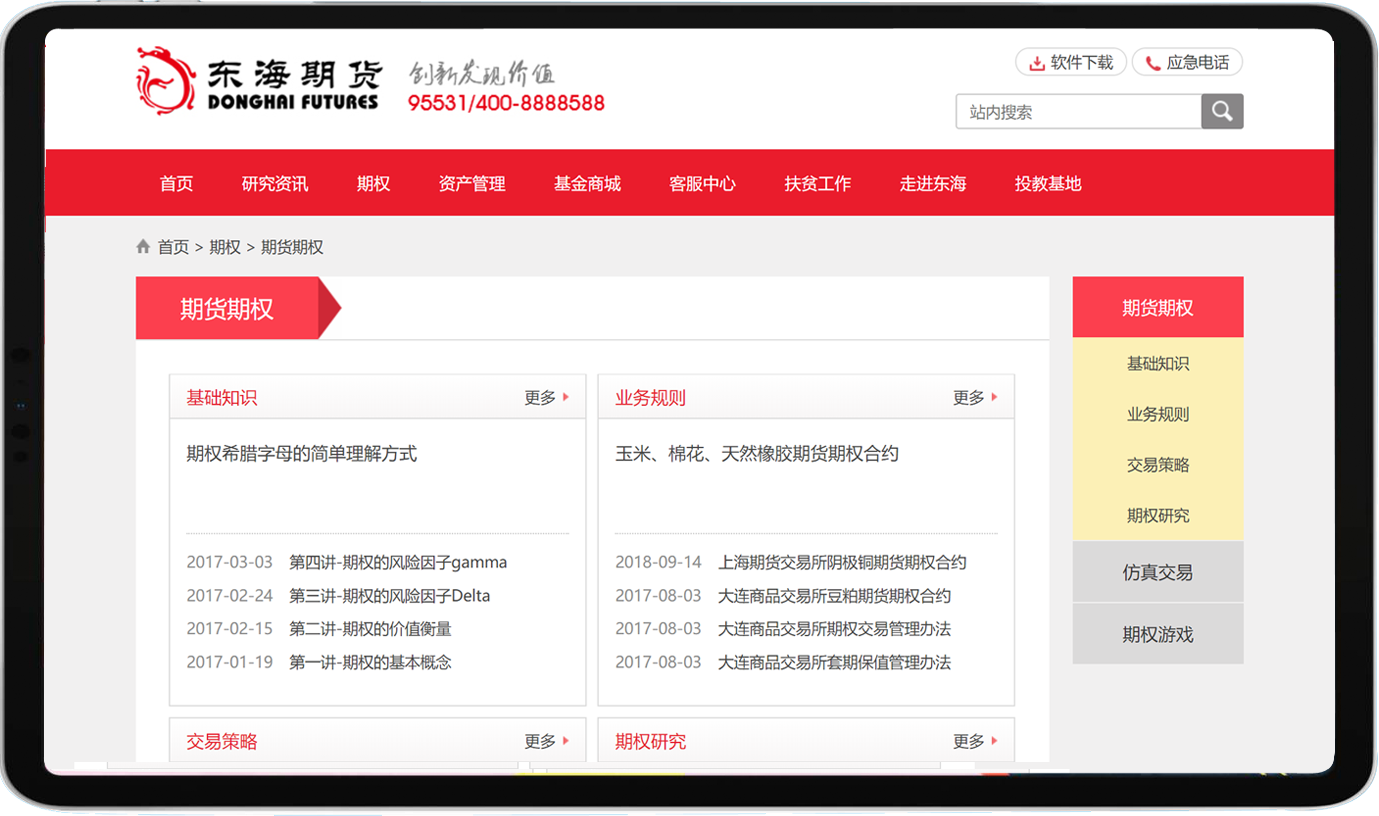
Task: Go to 基金商城 navigation item
Action: pos(587,184)
